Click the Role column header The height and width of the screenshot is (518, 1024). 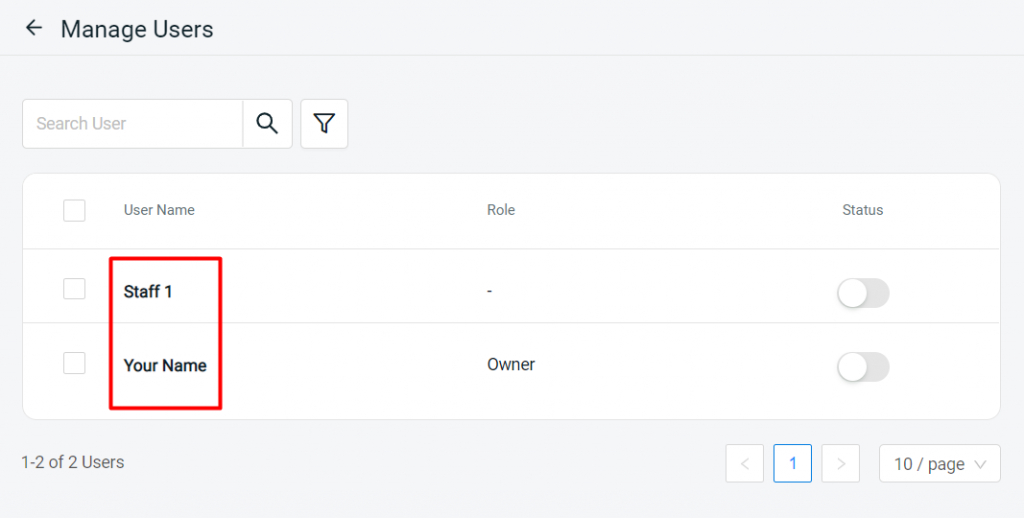click(501, 210)
